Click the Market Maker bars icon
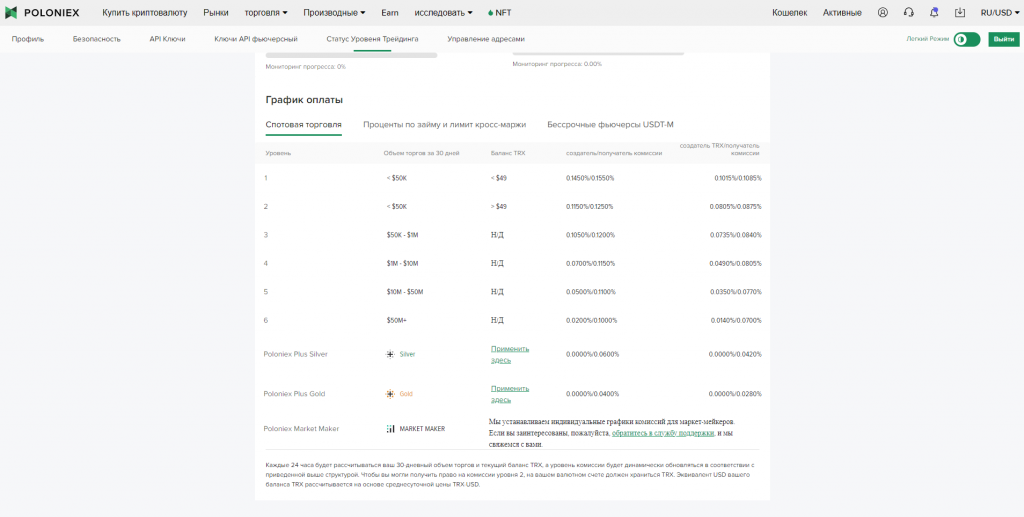1024x517 pixels. coord(390,429)
